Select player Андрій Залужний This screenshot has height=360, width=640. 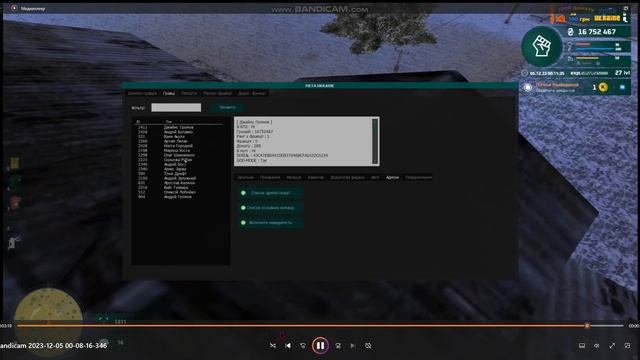tap(178, 178)
